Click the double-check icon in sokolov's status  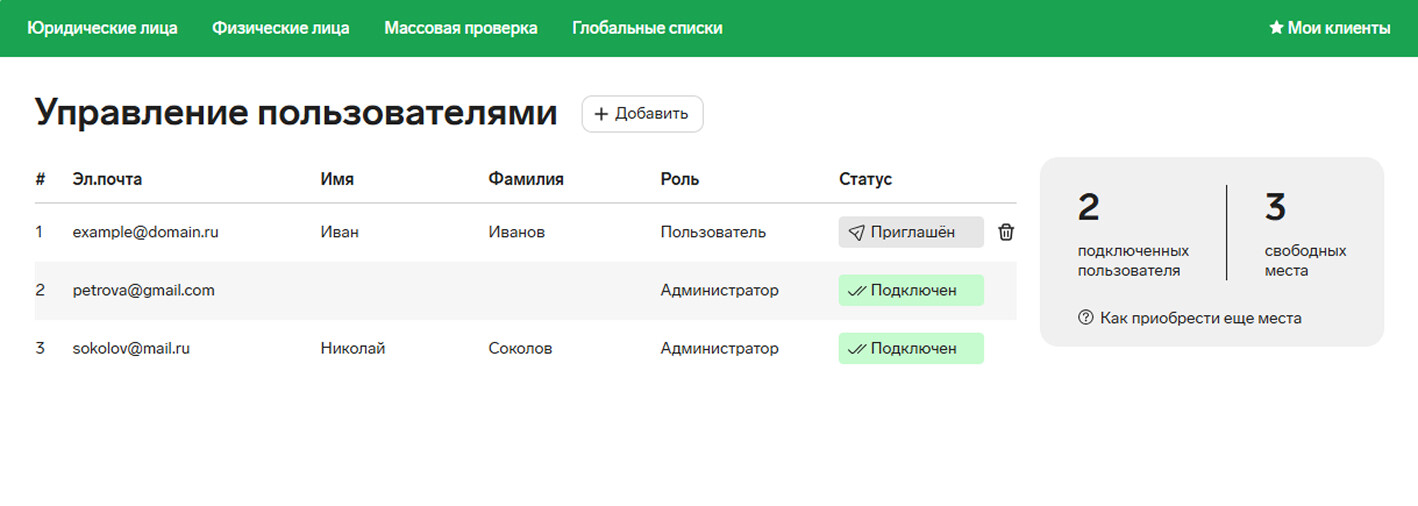click(x=856, y=349)
